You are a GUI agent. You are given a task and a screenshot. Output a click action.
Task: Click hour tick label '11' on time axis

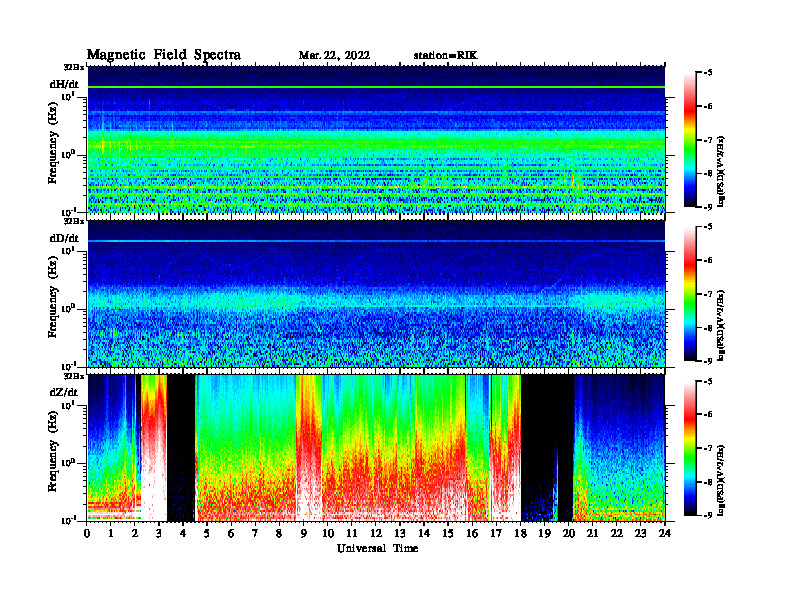pos(352,534)
